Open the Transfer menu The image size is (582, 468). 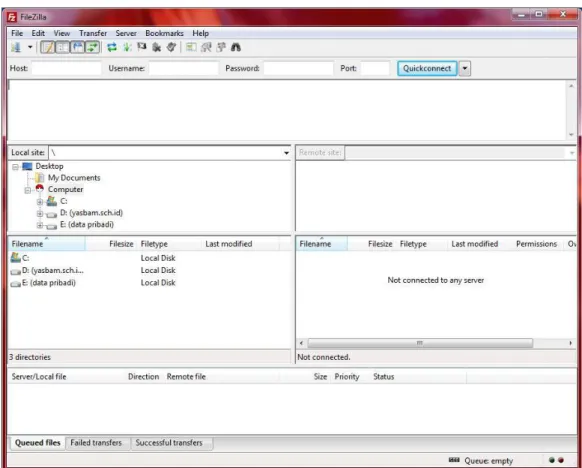click(93, 33)
